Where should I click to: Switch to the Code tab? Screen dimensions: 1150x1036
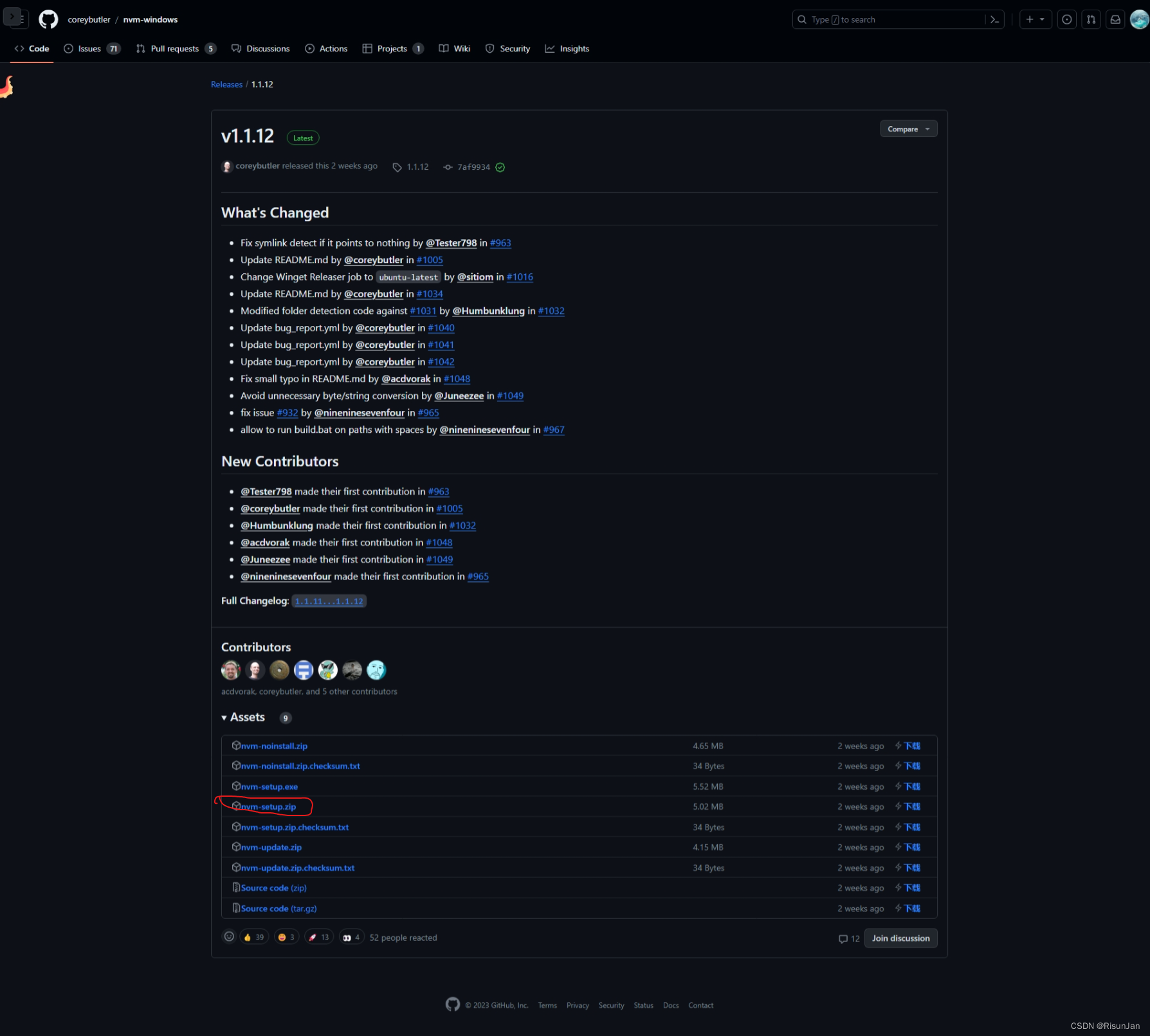pos(32,49)
